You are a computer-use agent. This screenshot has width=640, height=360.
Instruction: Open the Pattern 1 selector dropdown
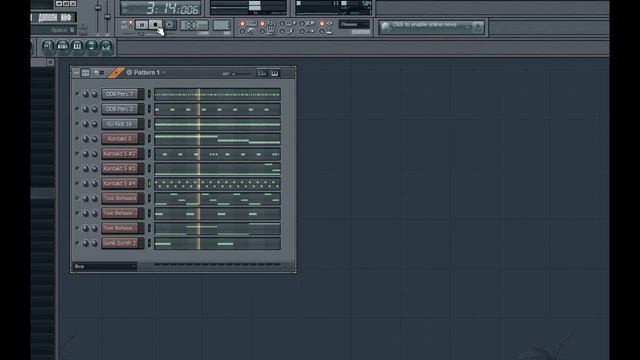[146, 73]
